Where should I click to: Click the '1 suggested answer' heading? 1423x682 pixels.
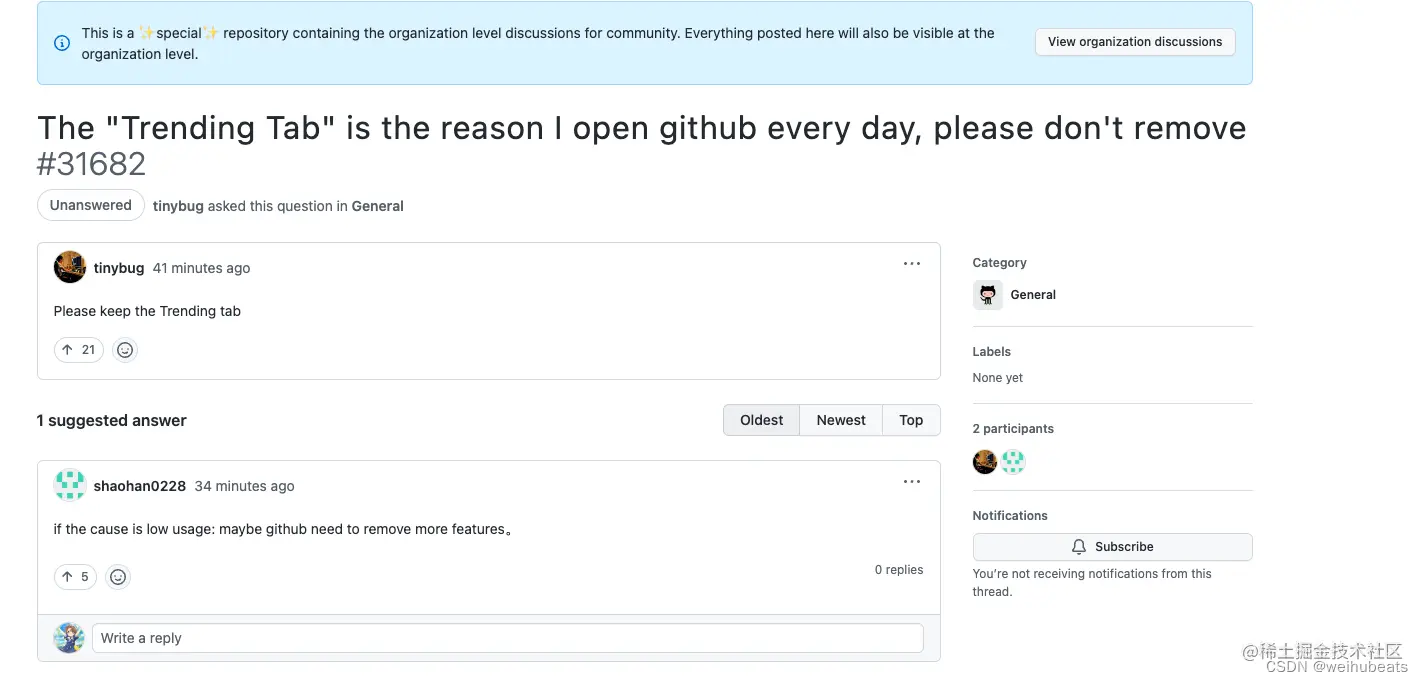(x=112, y=421)
